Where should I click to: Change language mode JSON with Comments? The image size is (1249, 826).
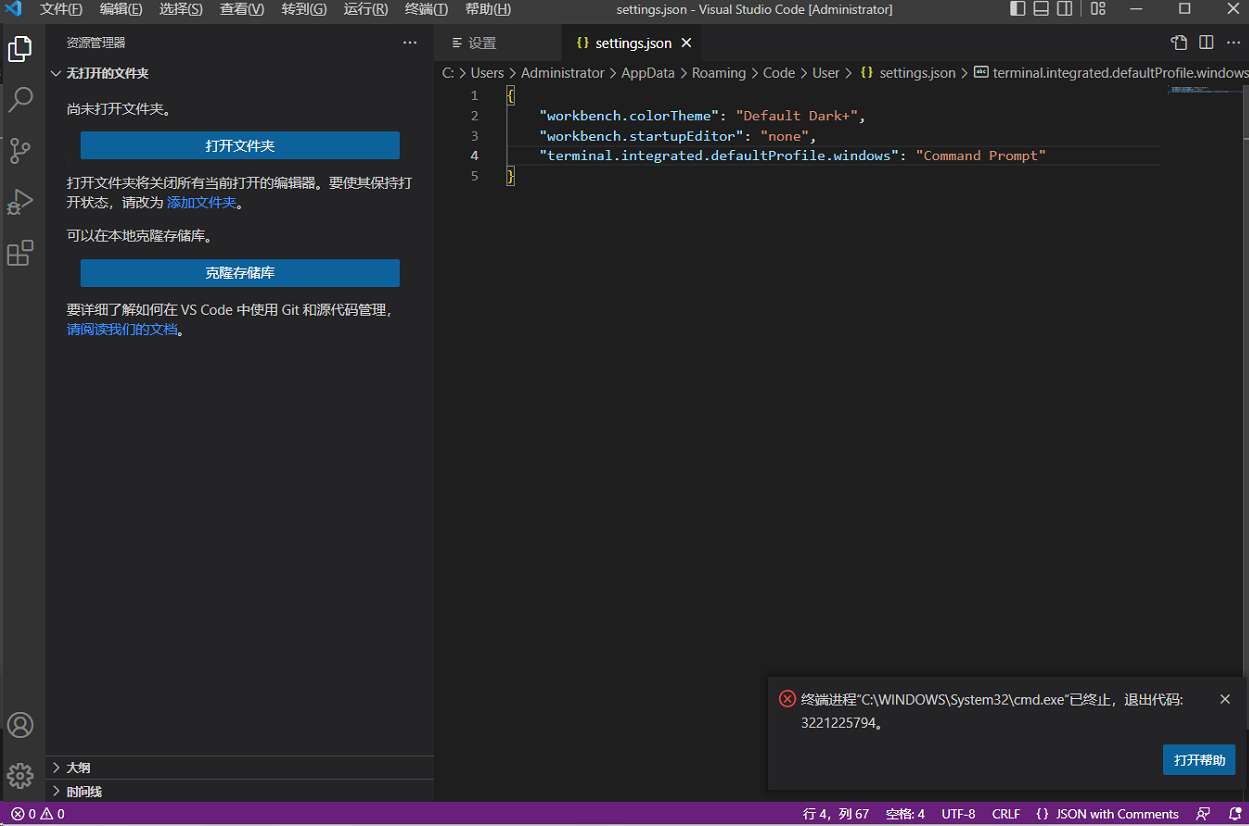[x=1108, y=814]
